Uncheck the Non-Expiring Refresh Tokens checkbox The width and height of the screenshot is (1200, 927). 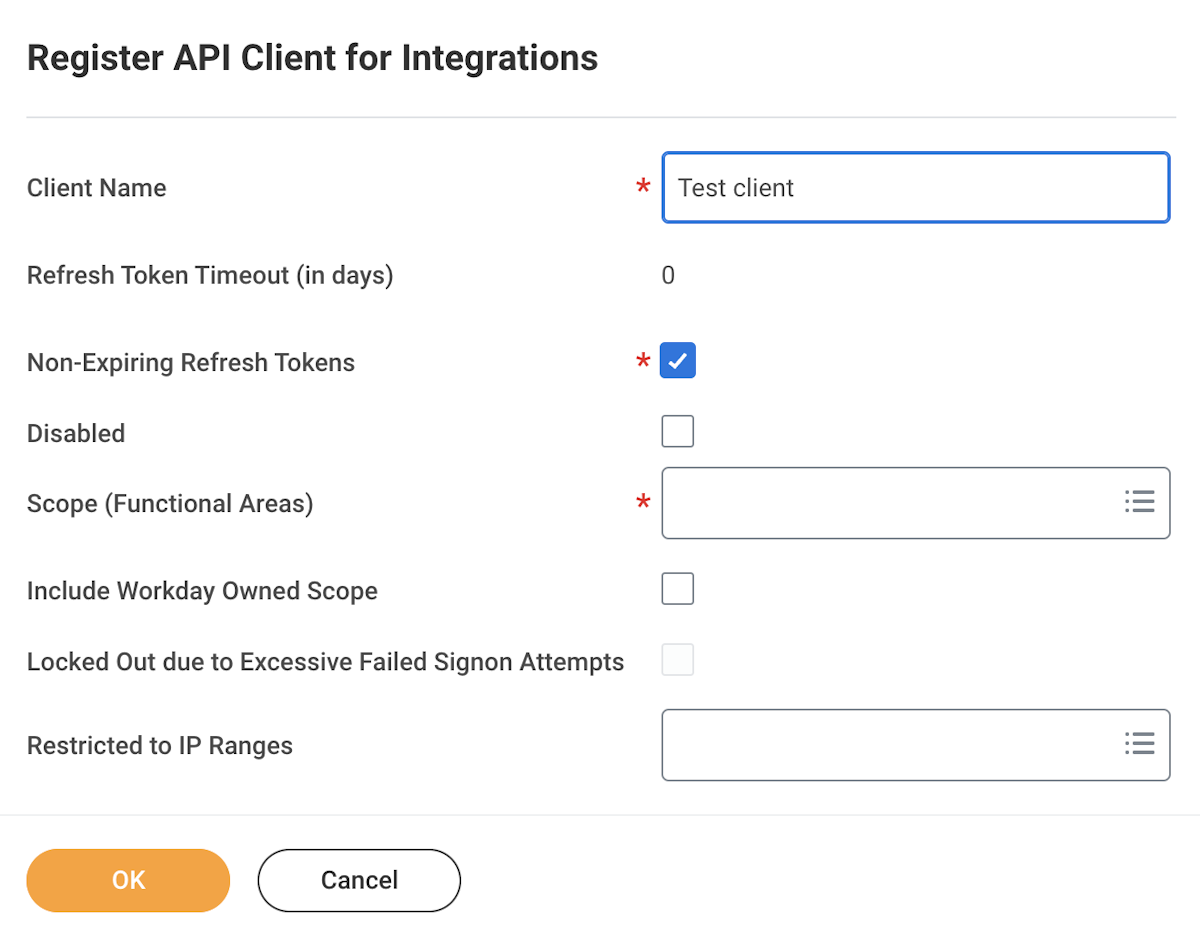678,361
